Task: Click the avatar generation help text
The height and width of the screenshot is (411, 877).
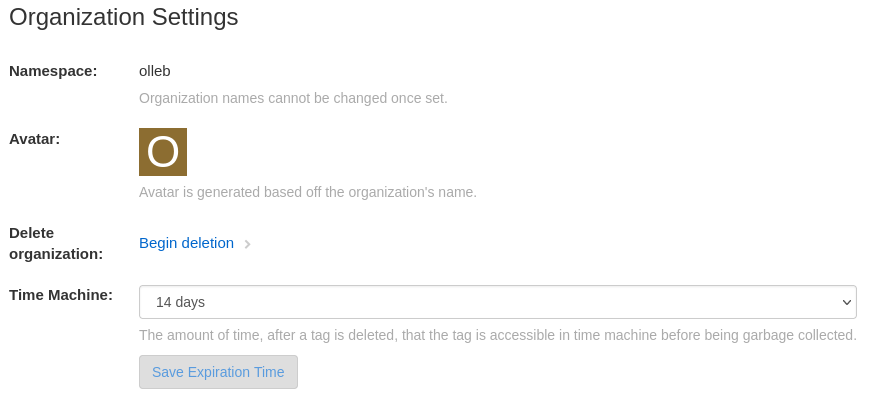Action: [x=308, y=192]
